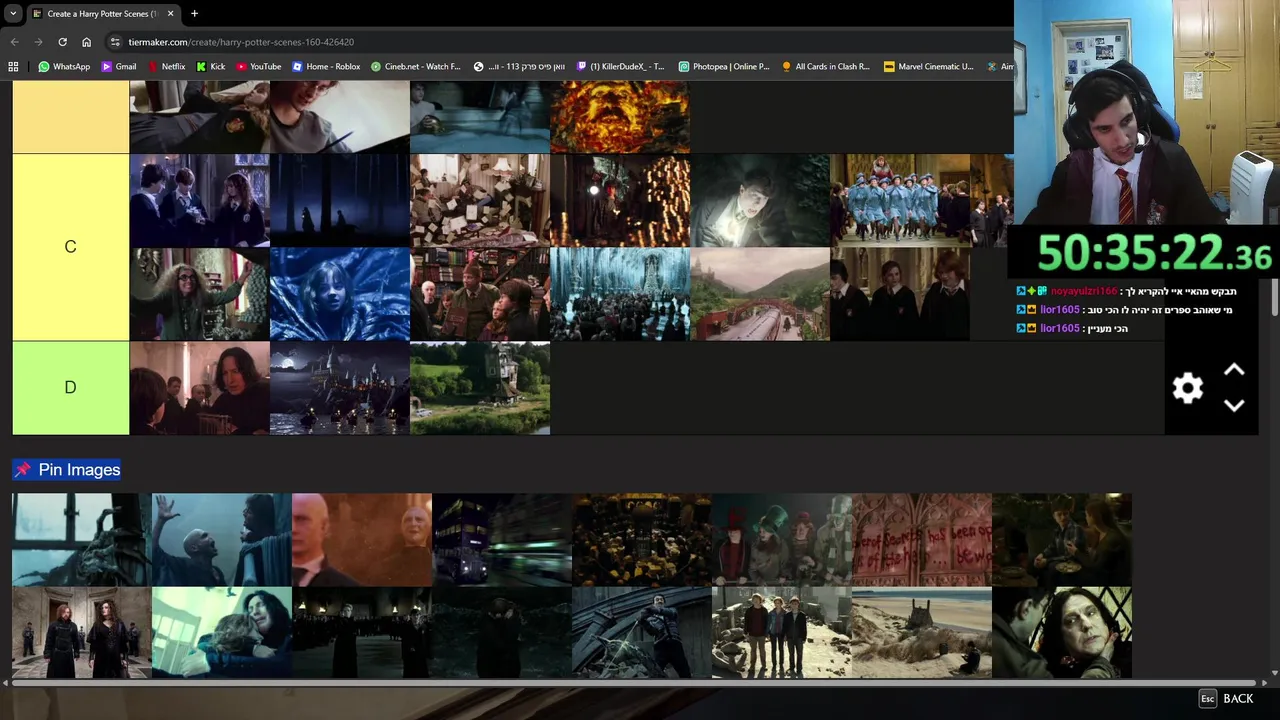Select Voldemort raising his arm thumbnail
The image size is (1280, 720).
point(222,539)
